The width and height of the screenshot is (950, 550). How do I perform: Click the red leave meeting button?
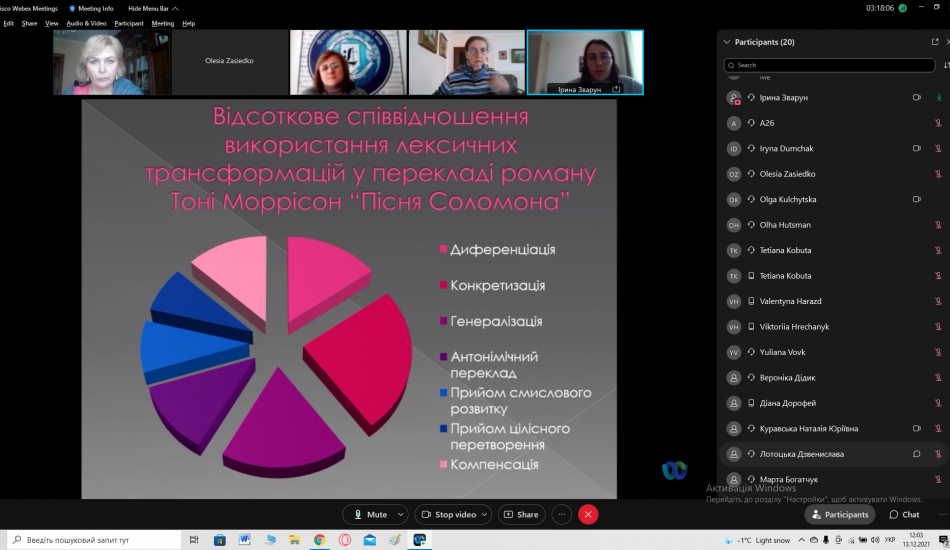tap(588, 514)
